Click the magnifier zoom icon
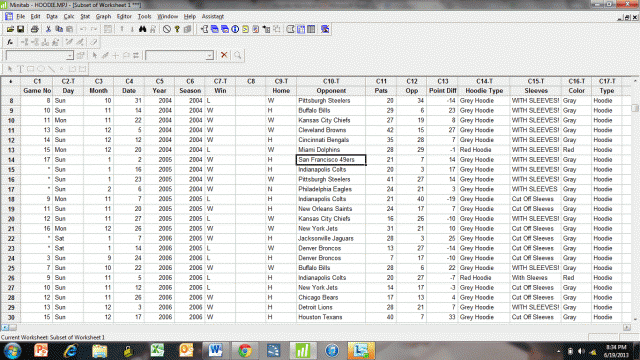This screenshot has width=640, height=360. (x=238, y=55)
